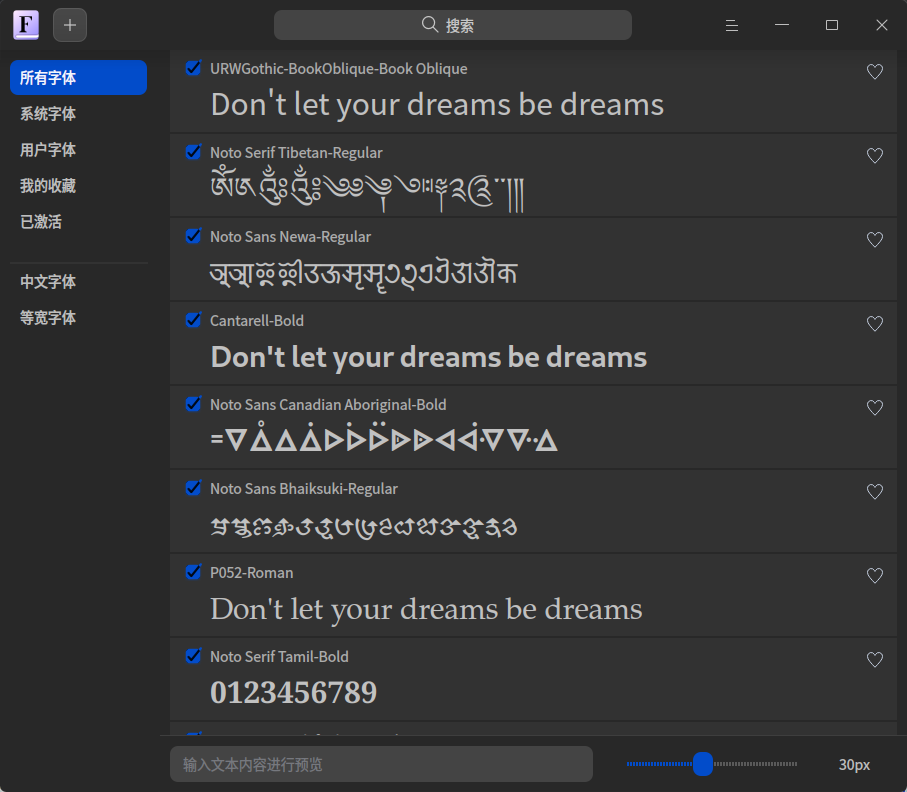This screenshot has width=907, height=792.
Task: Favorite Noto Sans Bhaiksuki-Regular heart icon
Action: point(875,492)
